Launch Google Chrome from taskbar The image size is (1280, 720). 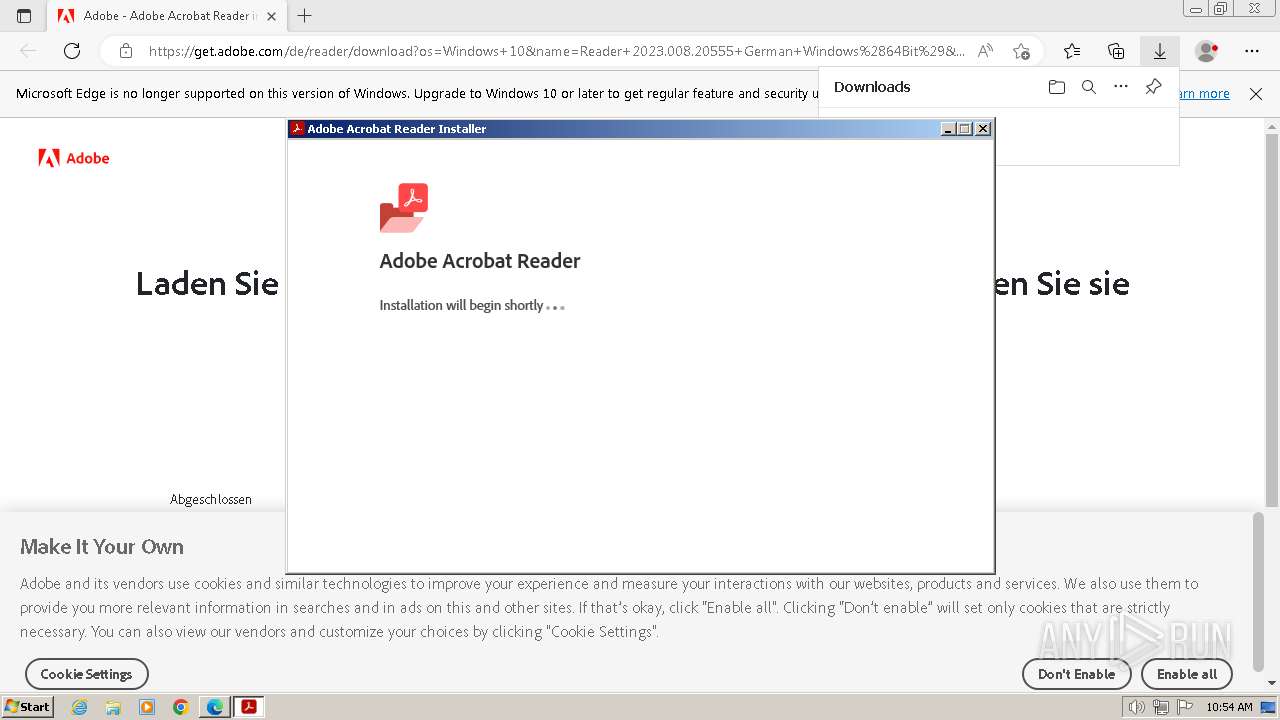(x=181, y=707)
